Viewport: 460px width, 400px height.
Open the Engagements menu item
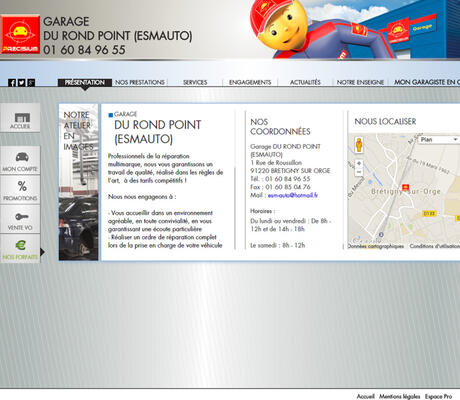[250, 82]
